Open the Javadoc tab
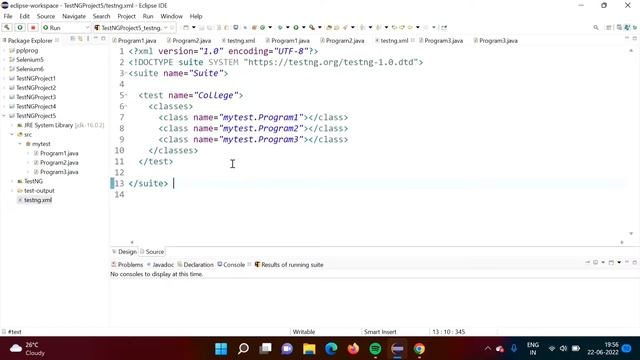This screenshot has width=640, height=360. click(x=160, y=264)
